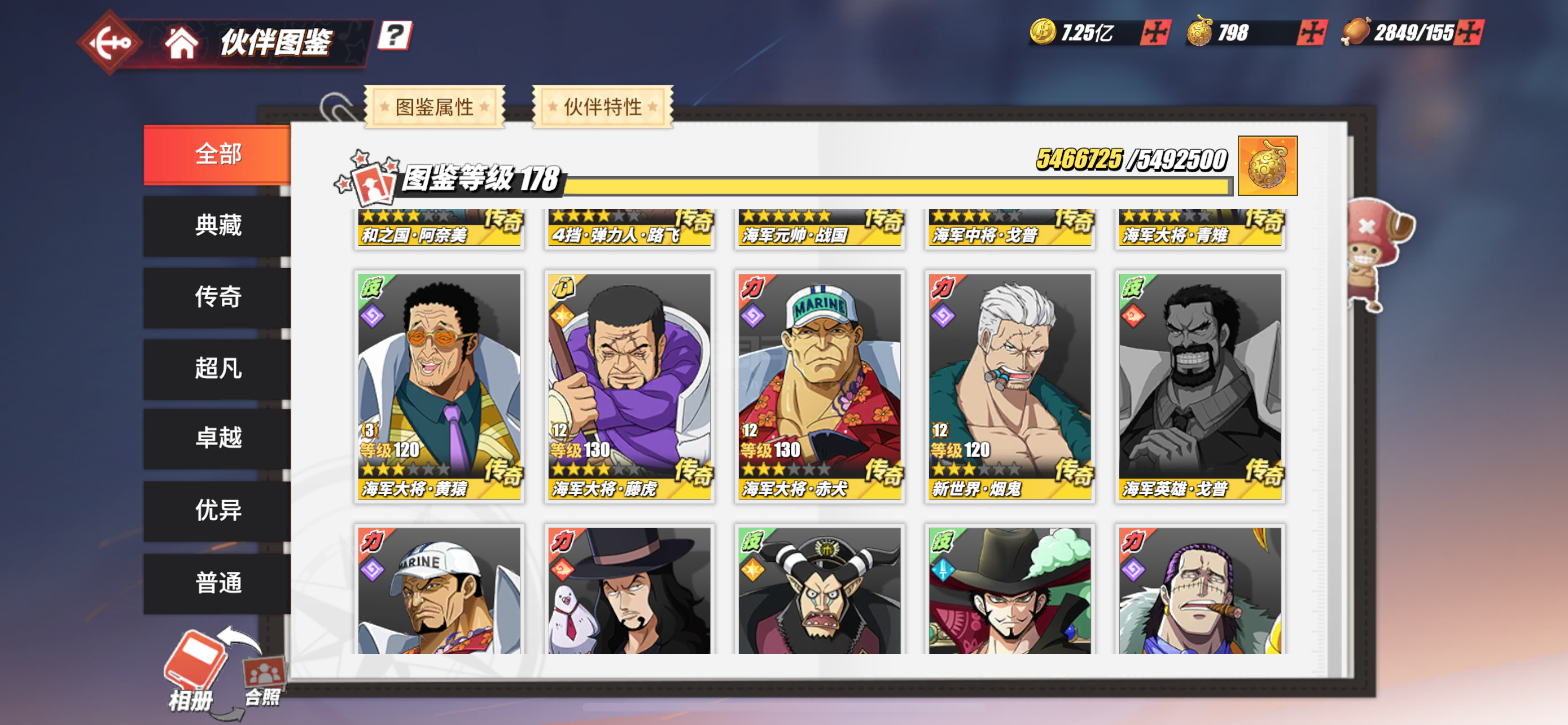Select the 全部 category tab

click(217, 154)
